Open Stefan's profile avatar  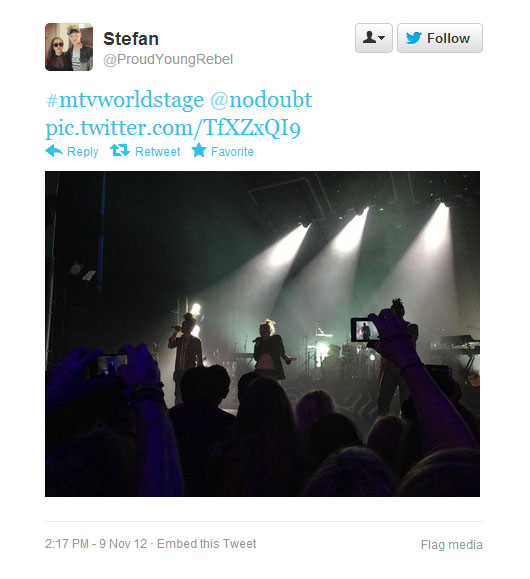coord(69,47)
